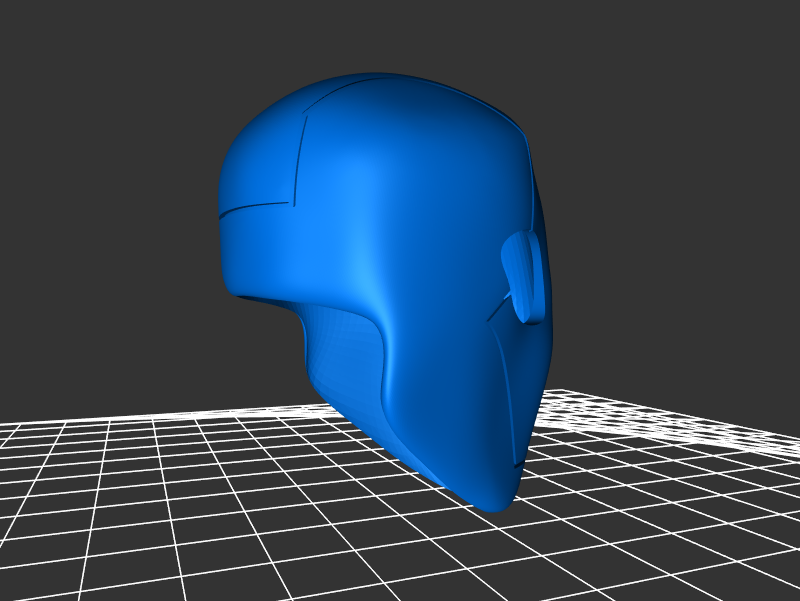This screenshot has height=601, width=800.
Task: Click the dark background in the top-left corner
Action: (40, 40)
